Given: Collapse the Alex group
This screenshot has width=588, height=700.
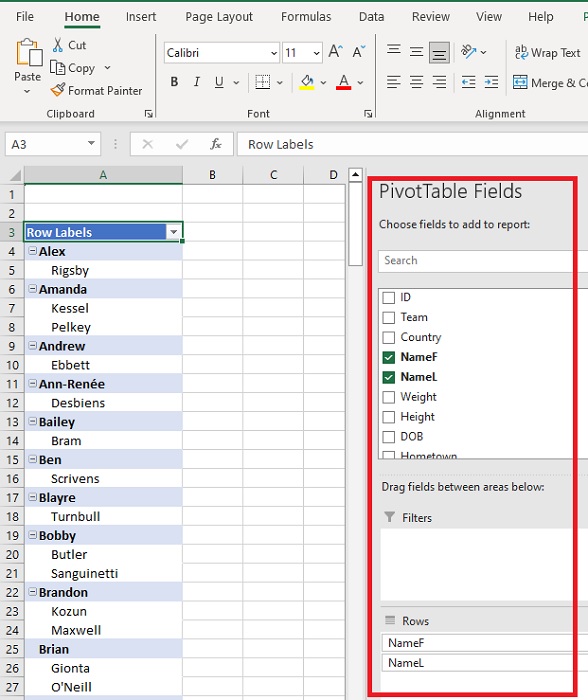Looking at the screenshot, I should click(33, 251).
